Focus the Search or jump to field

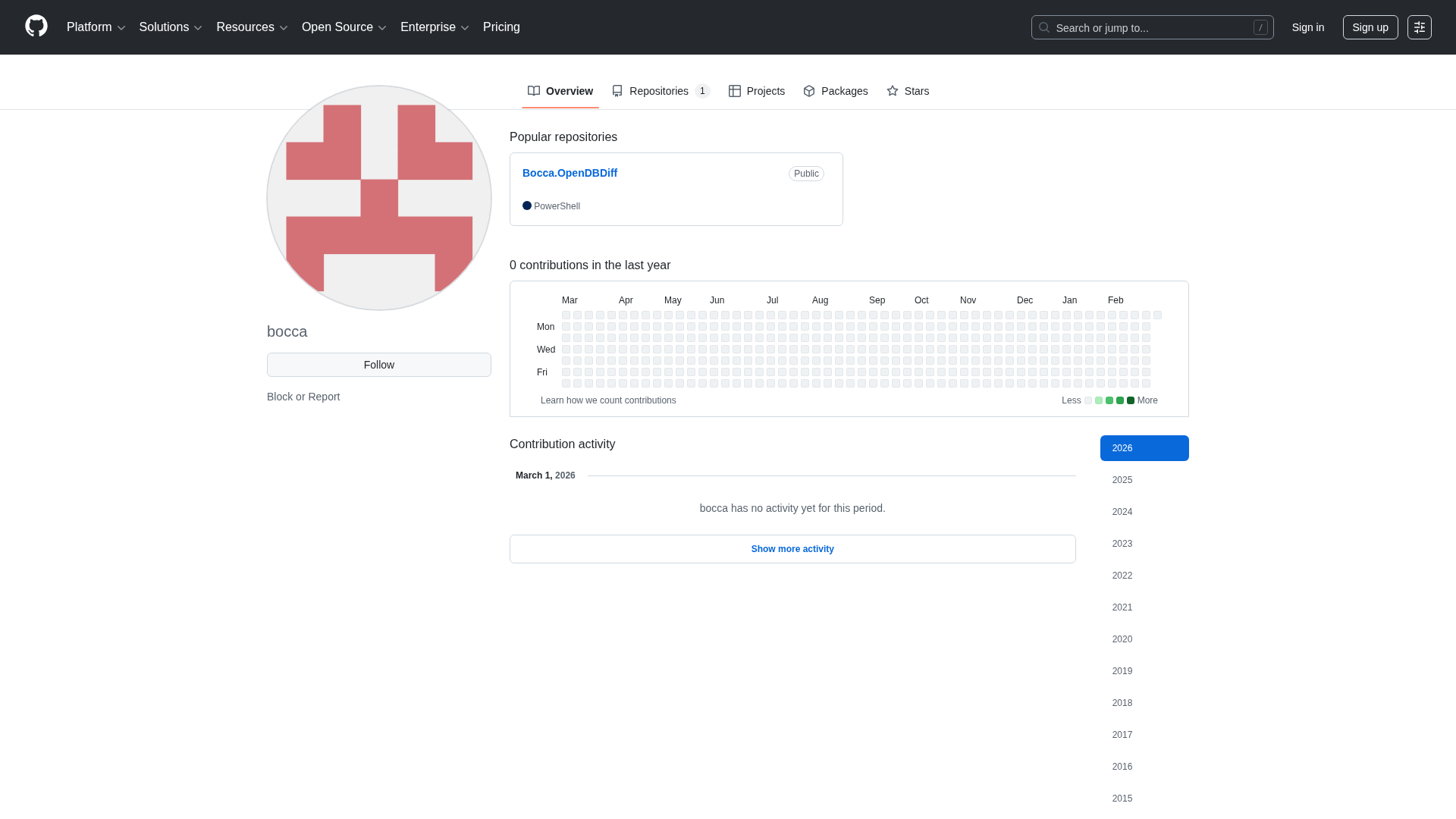1151,27
